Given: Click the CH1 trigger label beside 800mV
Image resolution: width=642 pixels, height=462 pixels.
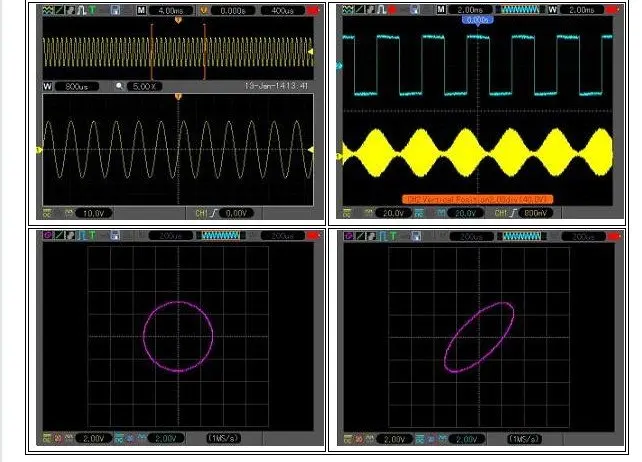Looking at the screenshot, I should 501,213.
